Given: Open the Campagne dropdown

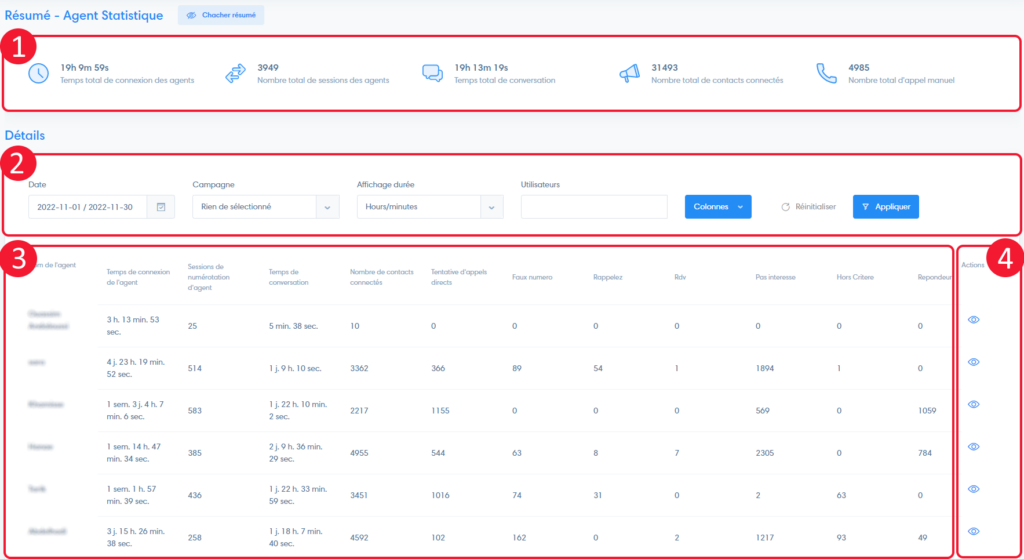Looking at the screenshot, I should 267,207.
